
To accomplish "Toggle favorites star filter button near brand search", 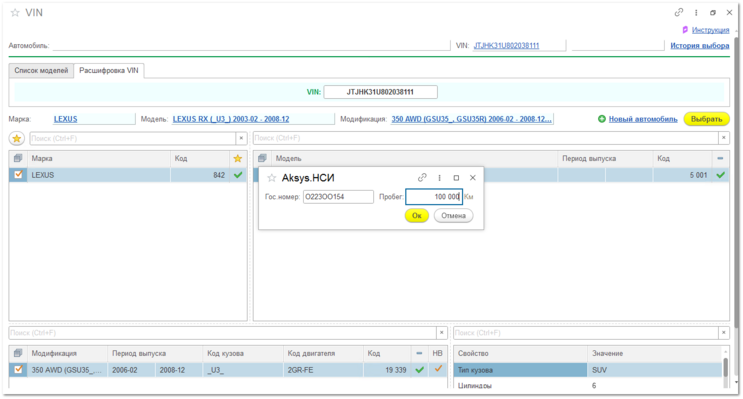I will pyautogui.click(x=17, y=138).
